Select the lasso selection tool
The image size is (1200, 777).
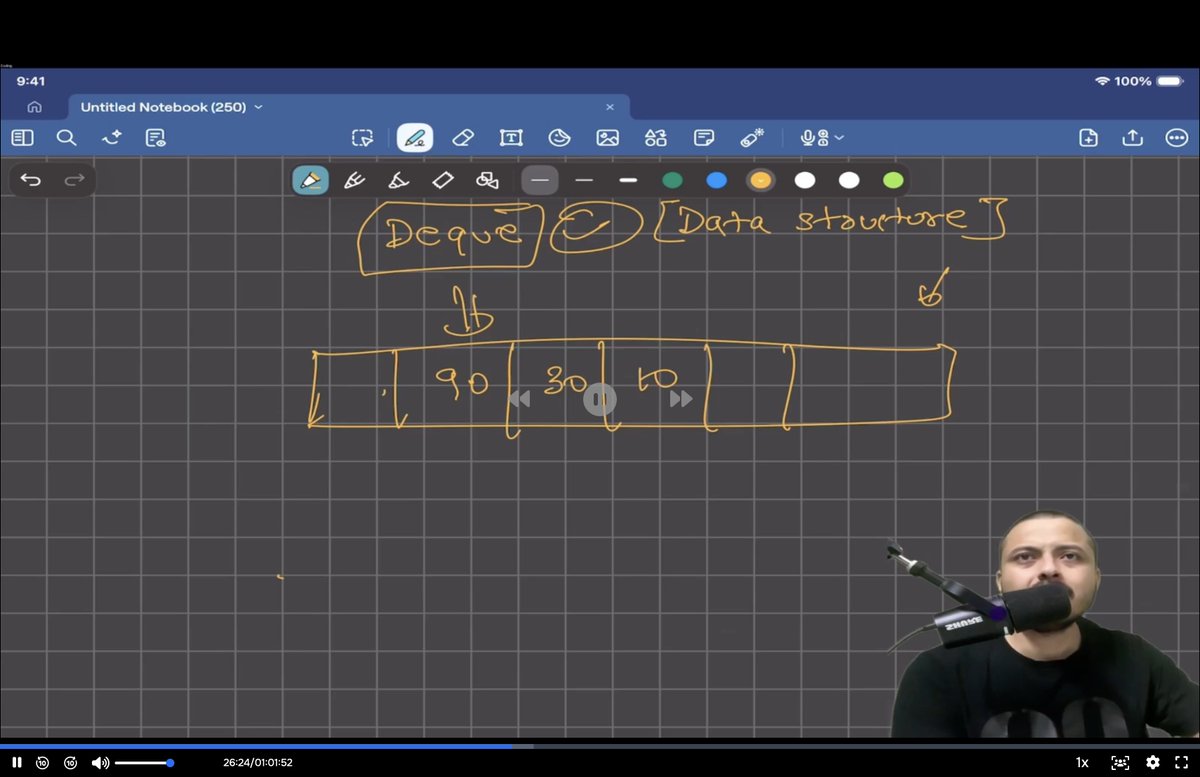362,138
